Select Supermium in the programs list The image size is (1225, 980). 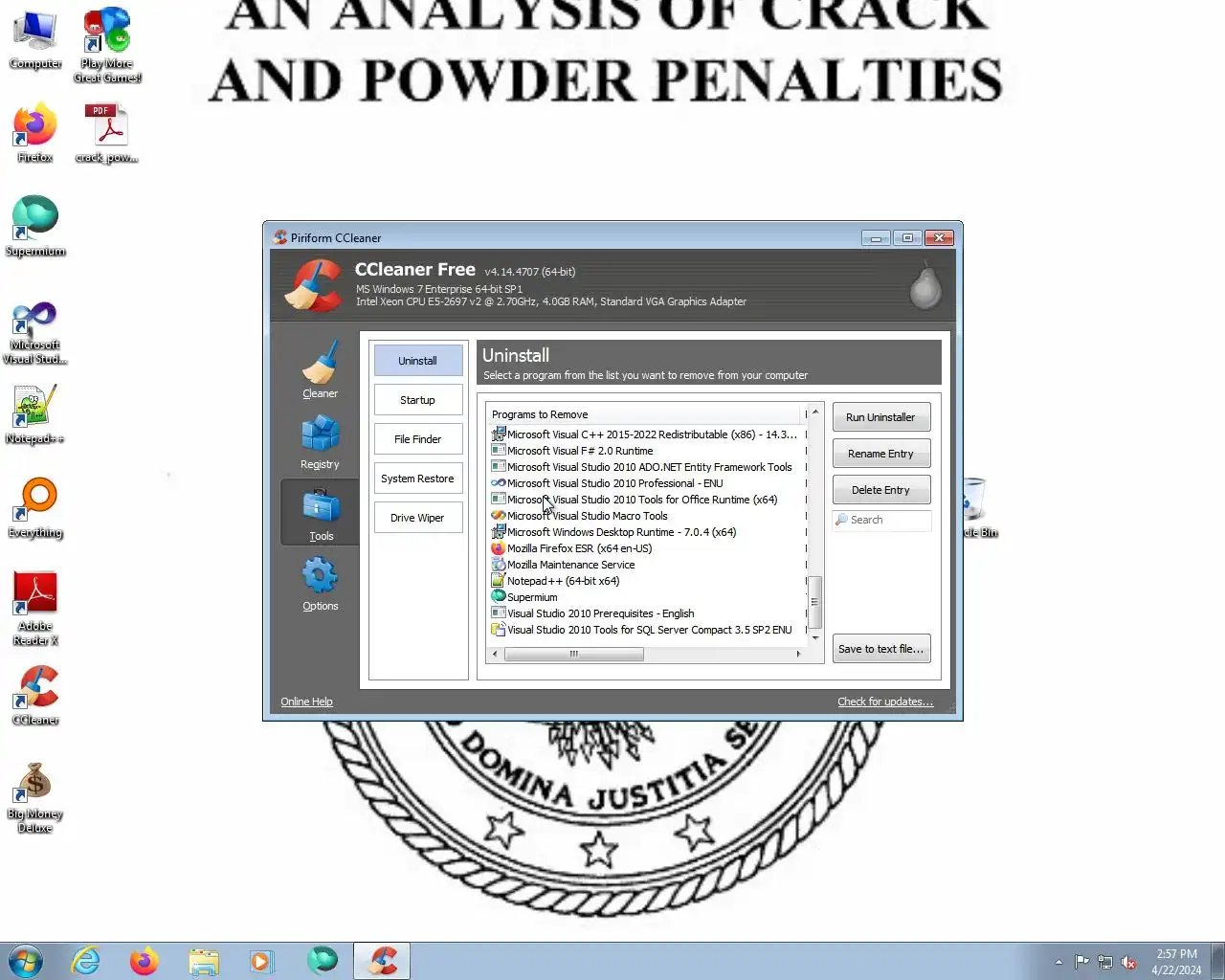647,597
